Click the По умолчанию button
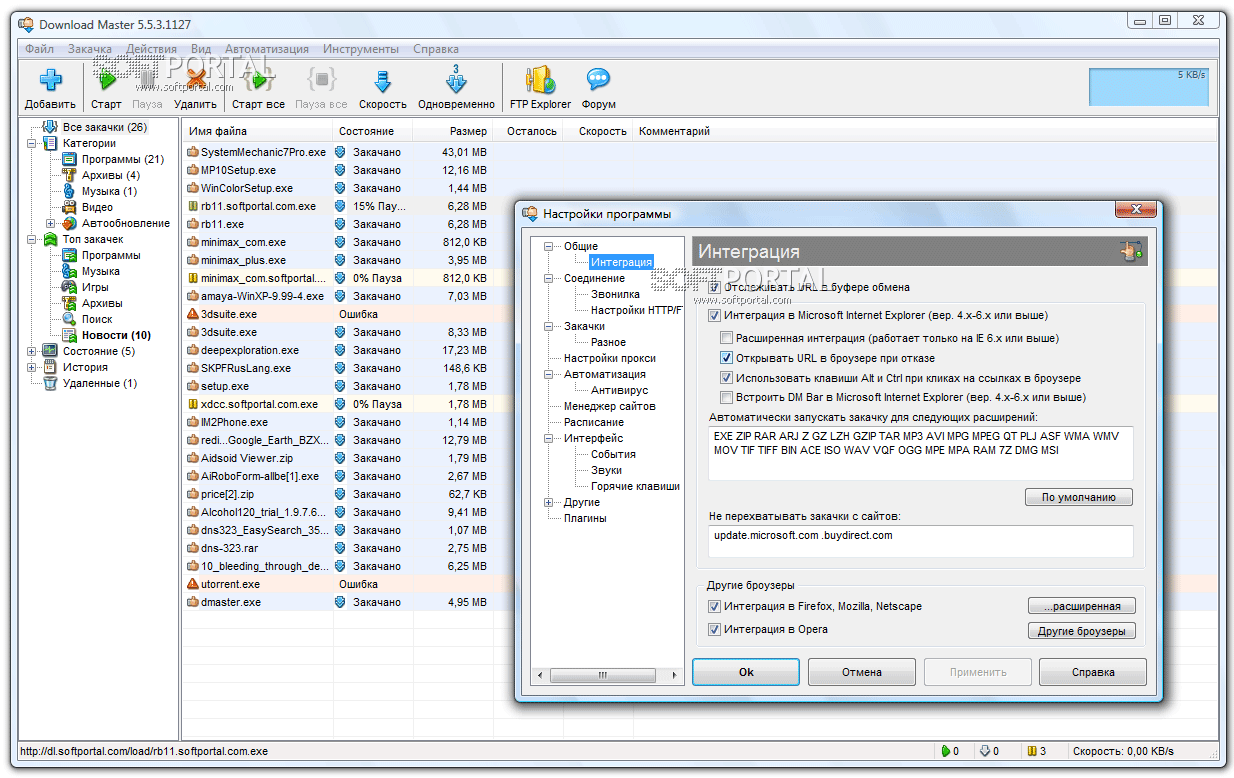1234x778 pixels. 1078,497
